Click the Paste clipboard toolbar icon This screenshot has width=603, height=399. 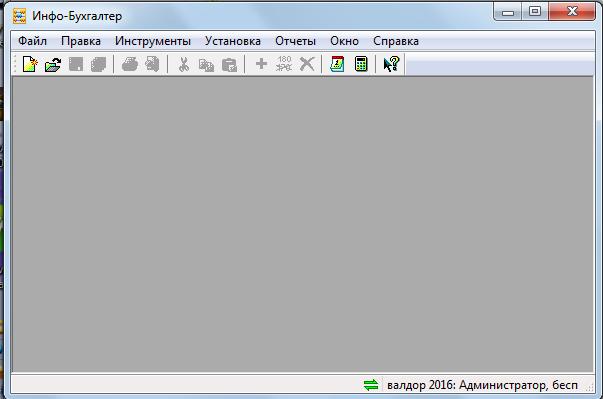pyautogui.click(x=229, y=65)
